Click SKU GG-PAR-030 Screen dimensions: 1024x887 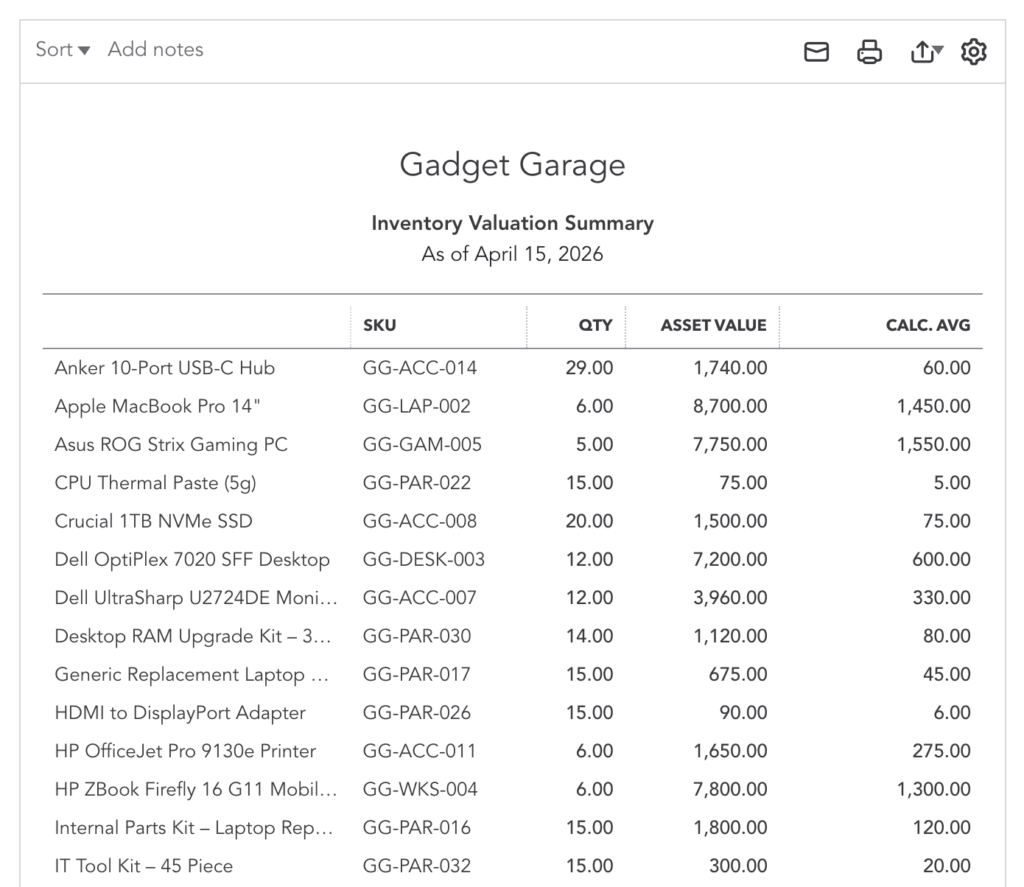pos(417,636)
